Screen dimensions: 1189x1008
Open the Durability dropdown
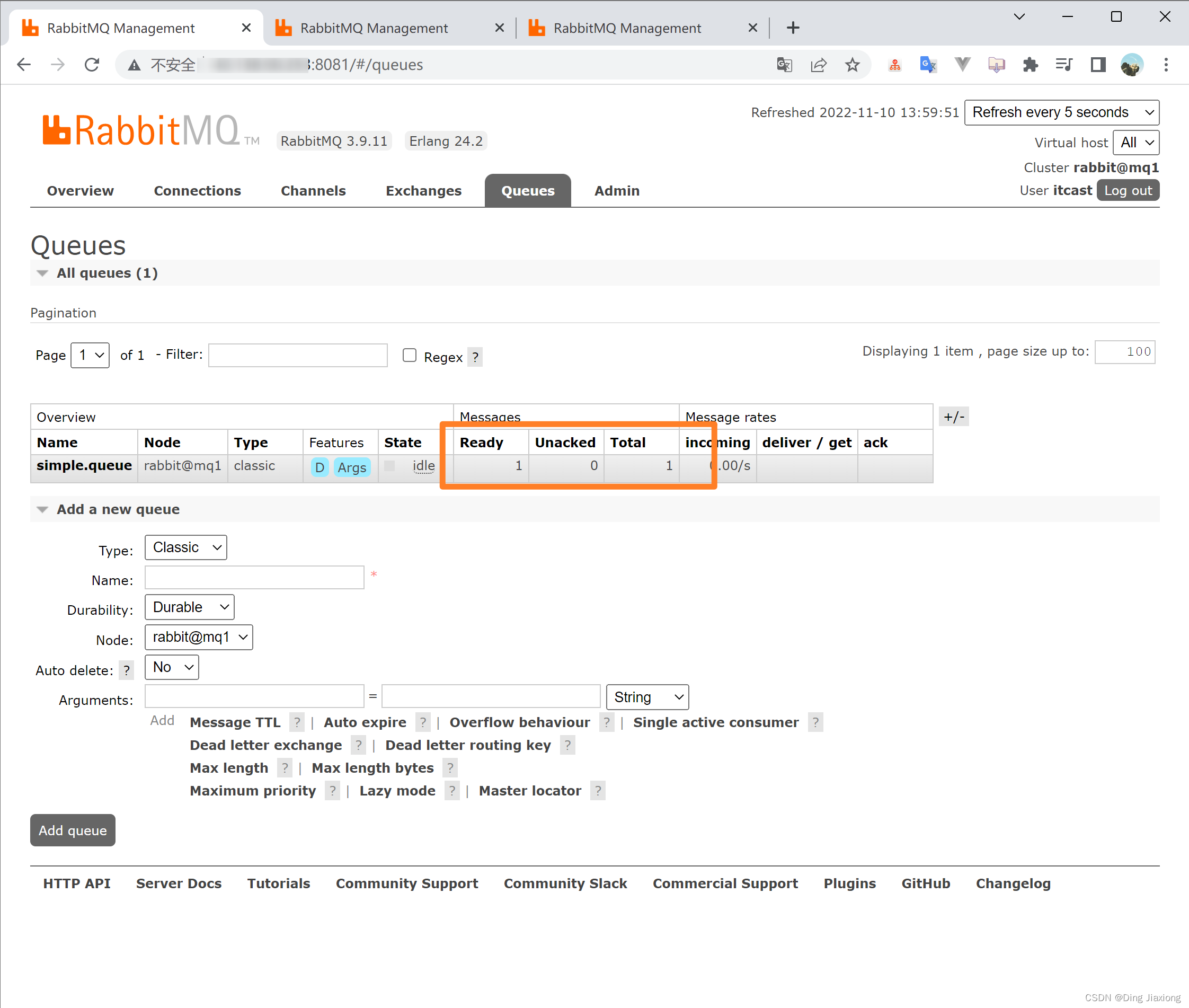(190, 607)
